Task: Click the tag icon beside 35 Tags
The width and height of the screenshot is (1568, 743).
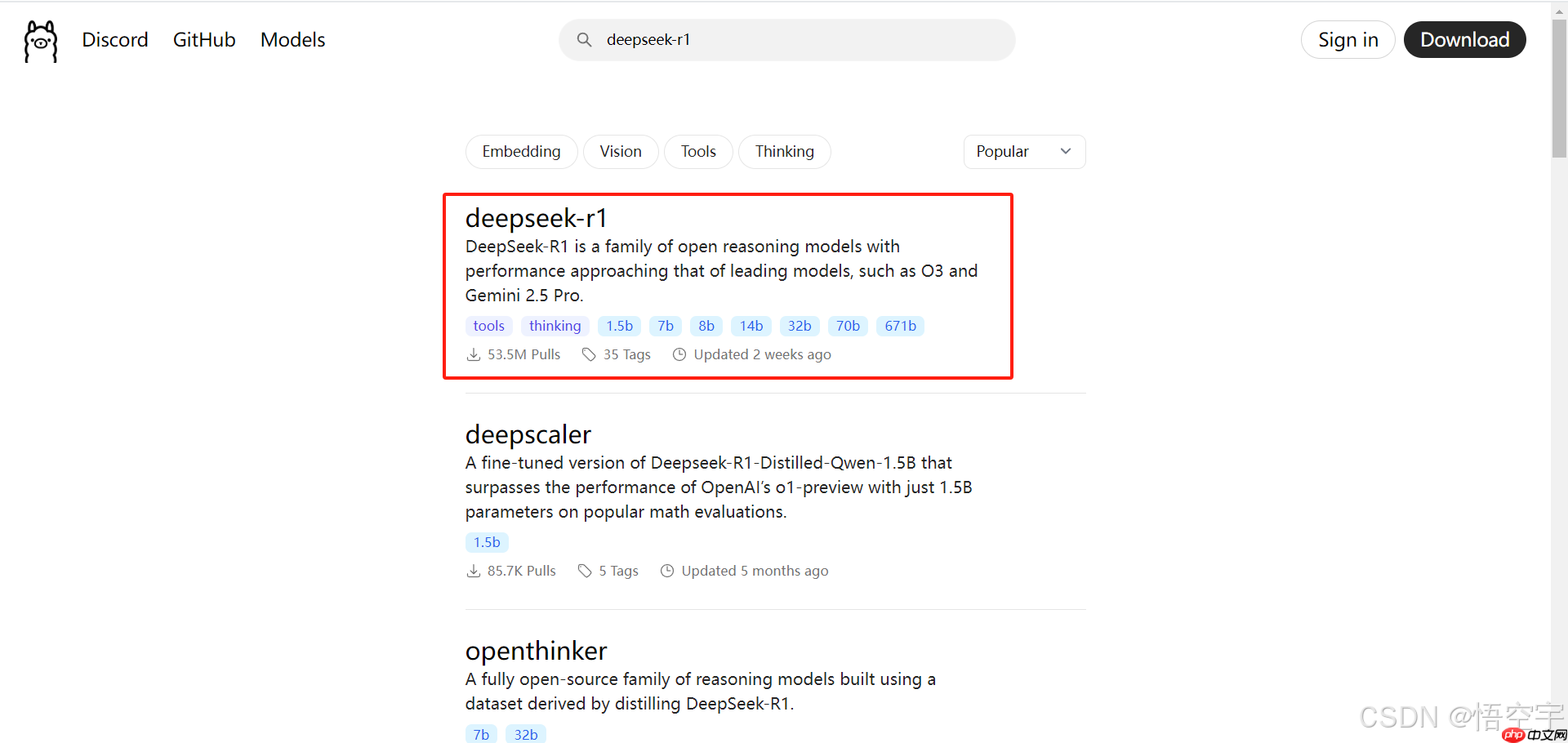Action: click(589, 354)
